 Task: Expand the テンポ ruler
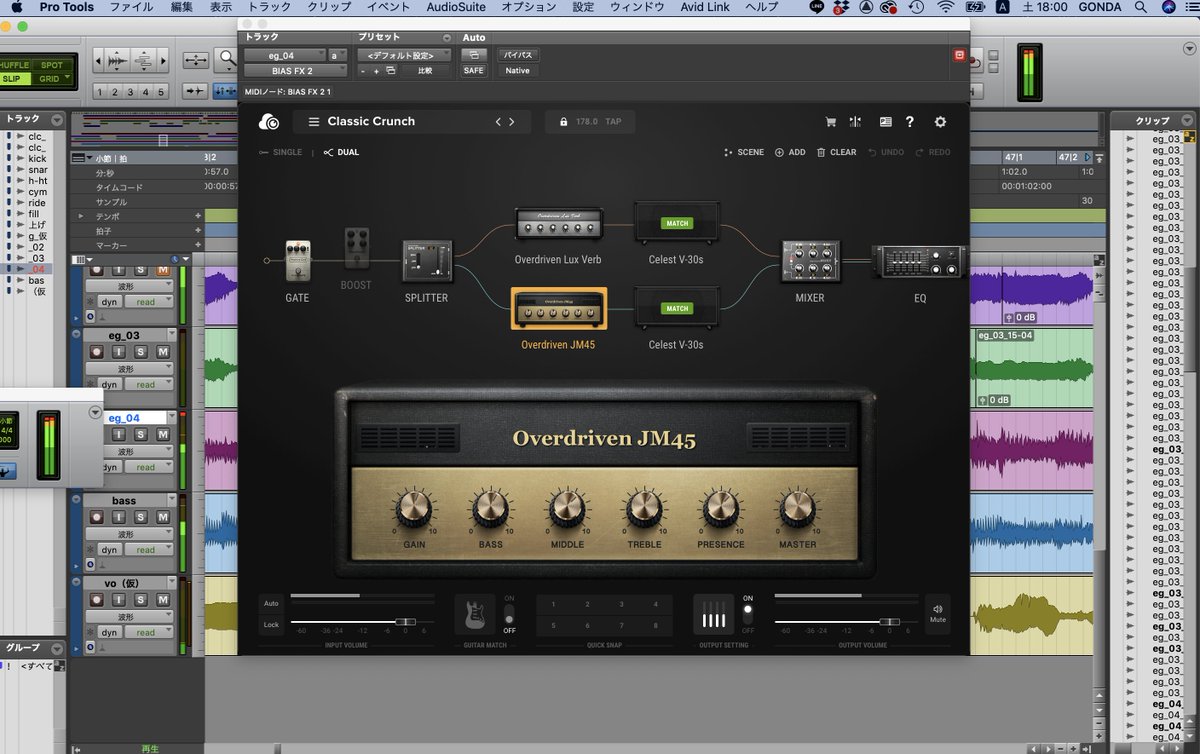[82, 216]
